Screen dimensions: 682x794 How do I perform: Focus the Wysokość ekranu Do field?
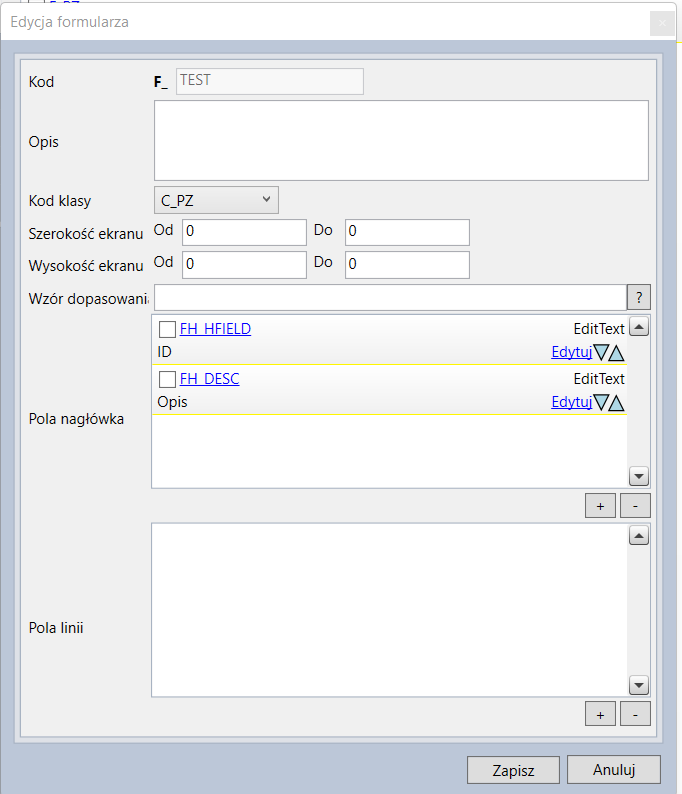coord(408,265)
